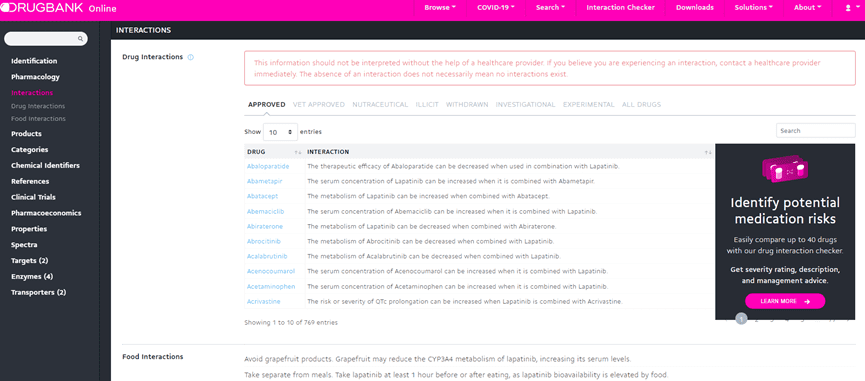This screenshot has width=865, height=381.
Task: Sort table by Interaction column arrows
Action: (708, 152)
